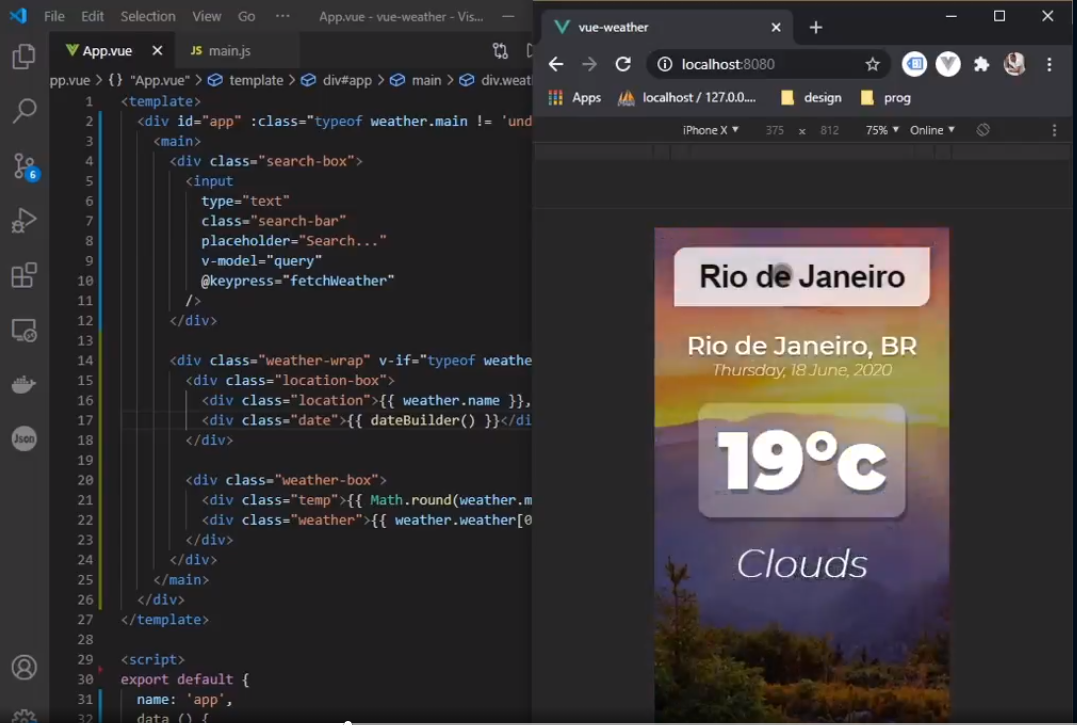The image size is (1077, 725).
Task: Open the localhost / 127.0.0... bookmark
Action: (686, 97)
